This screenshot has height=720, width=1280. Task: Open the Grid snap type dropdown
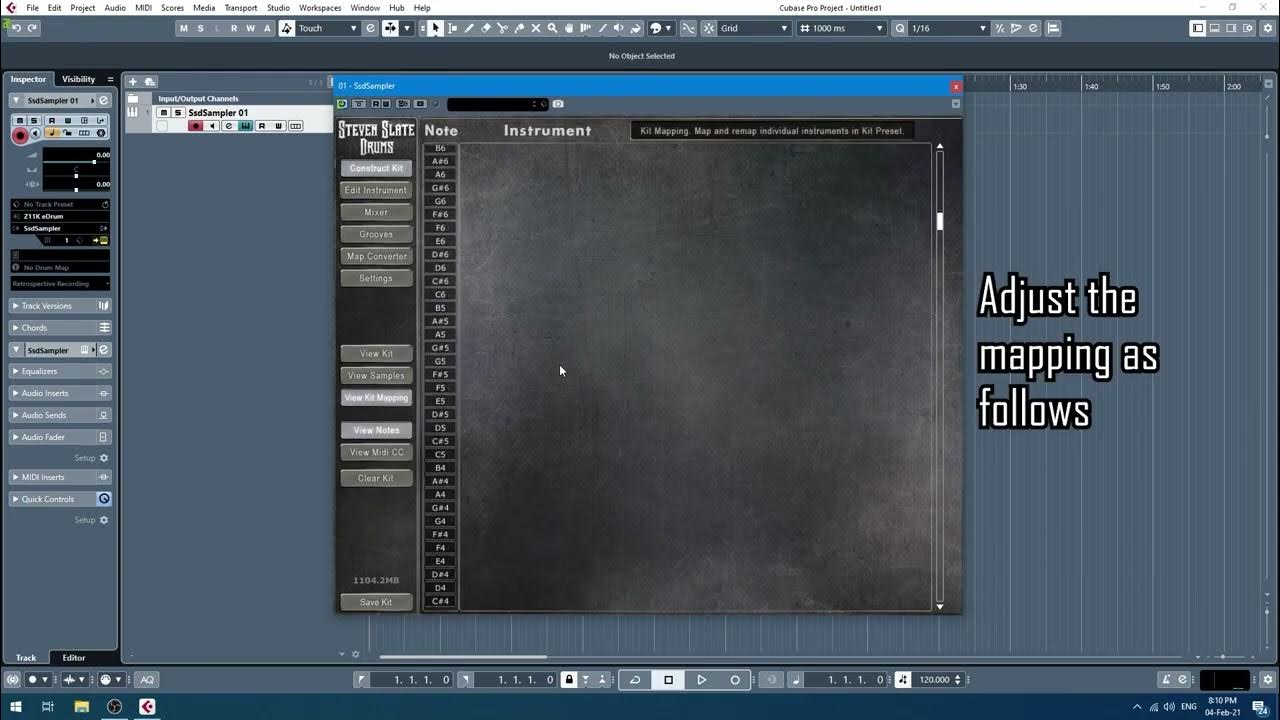click(755, 28)
